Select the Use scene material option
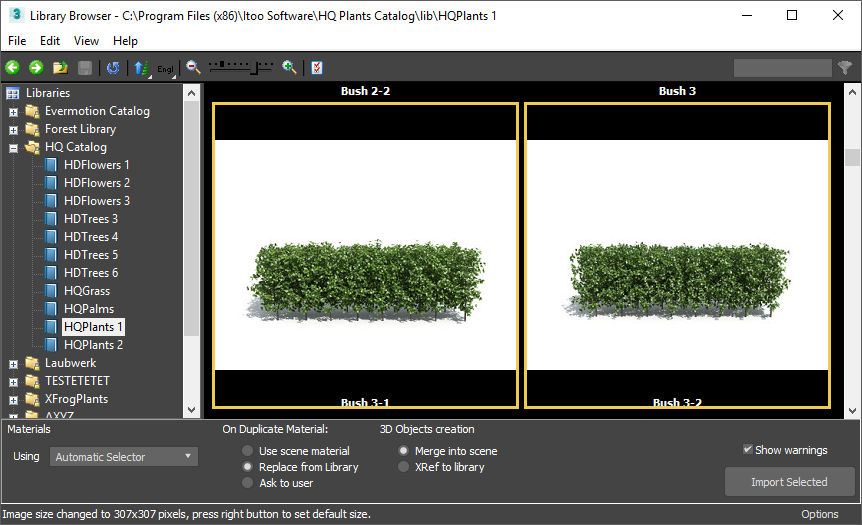The image size is (862, 525). [x=248, y=451]
